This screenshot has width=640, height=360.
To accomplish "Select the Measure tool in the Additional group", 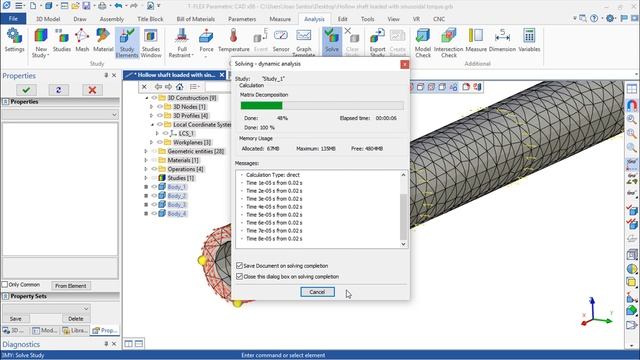I will click(x=476, y=40).
